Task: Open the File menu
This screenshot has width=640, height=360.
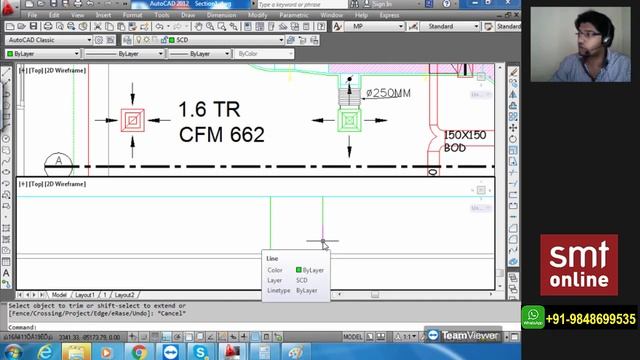Action: [x=32, y=15]
